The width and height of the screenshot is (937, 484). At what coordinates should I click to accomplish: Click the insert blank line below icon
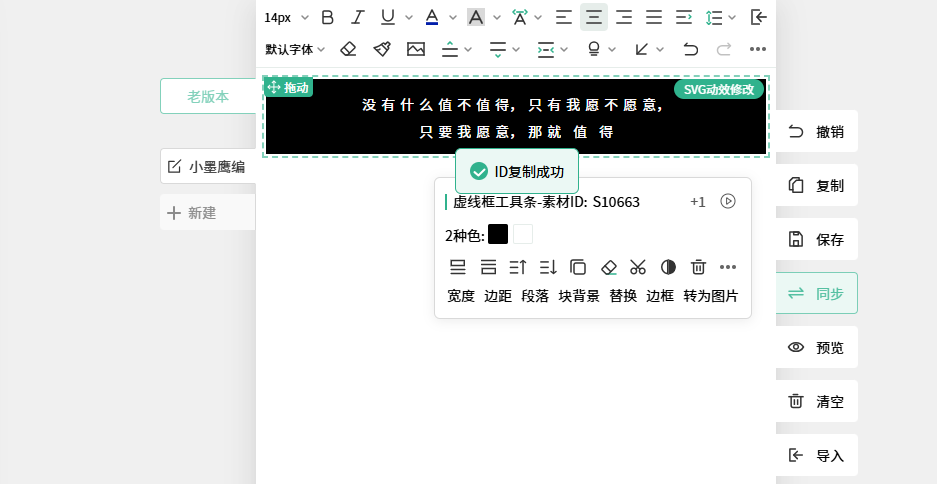pos(458,267)
